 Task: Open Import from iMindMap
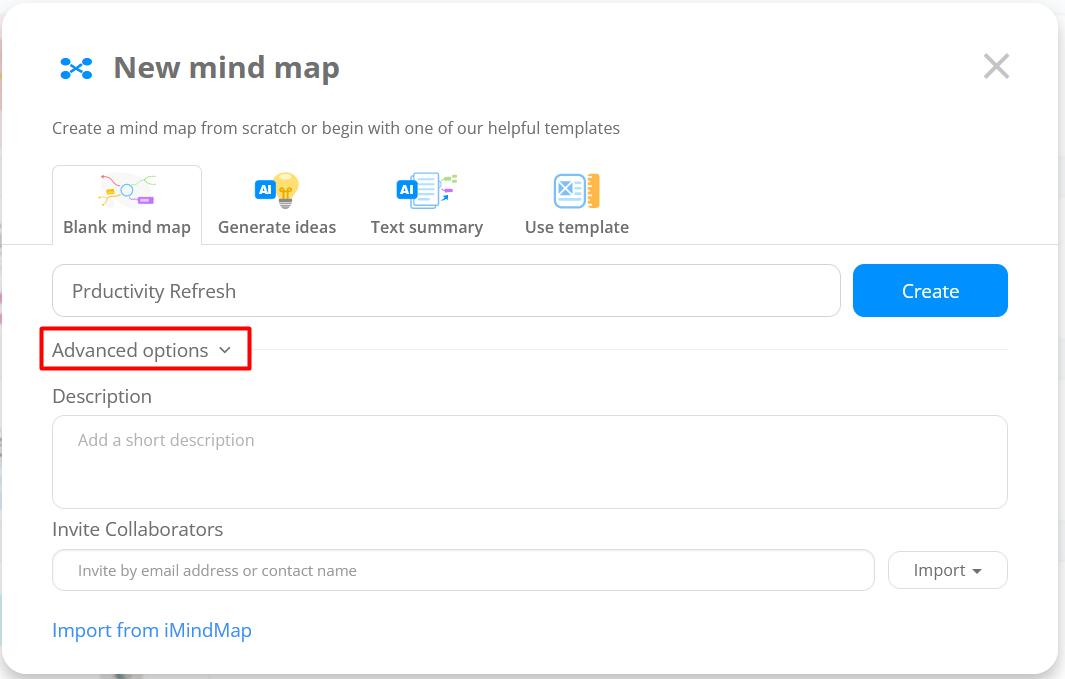tap(151, 630)
